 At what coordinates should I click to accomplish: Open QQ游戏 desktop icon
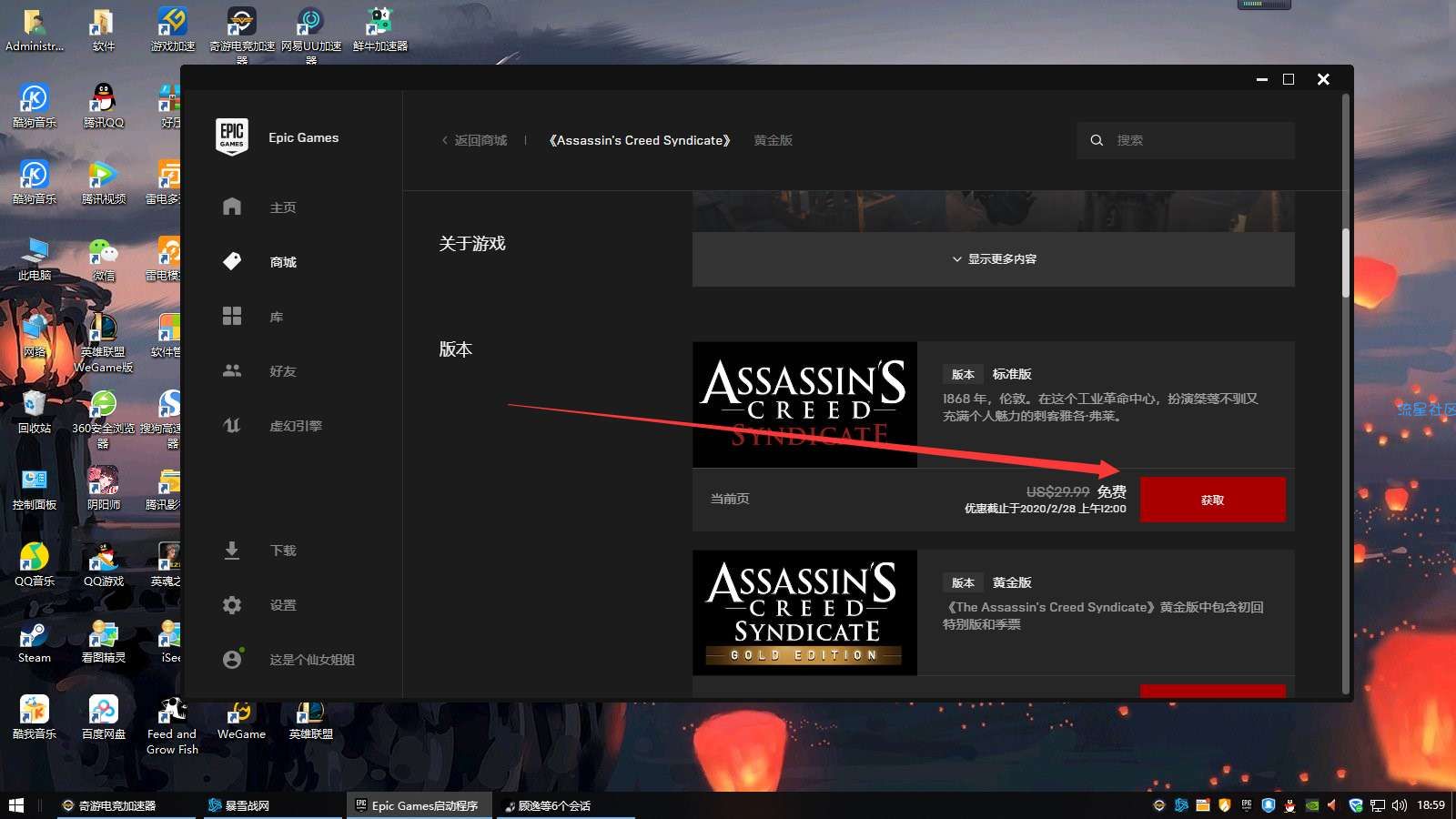[104, 564]
